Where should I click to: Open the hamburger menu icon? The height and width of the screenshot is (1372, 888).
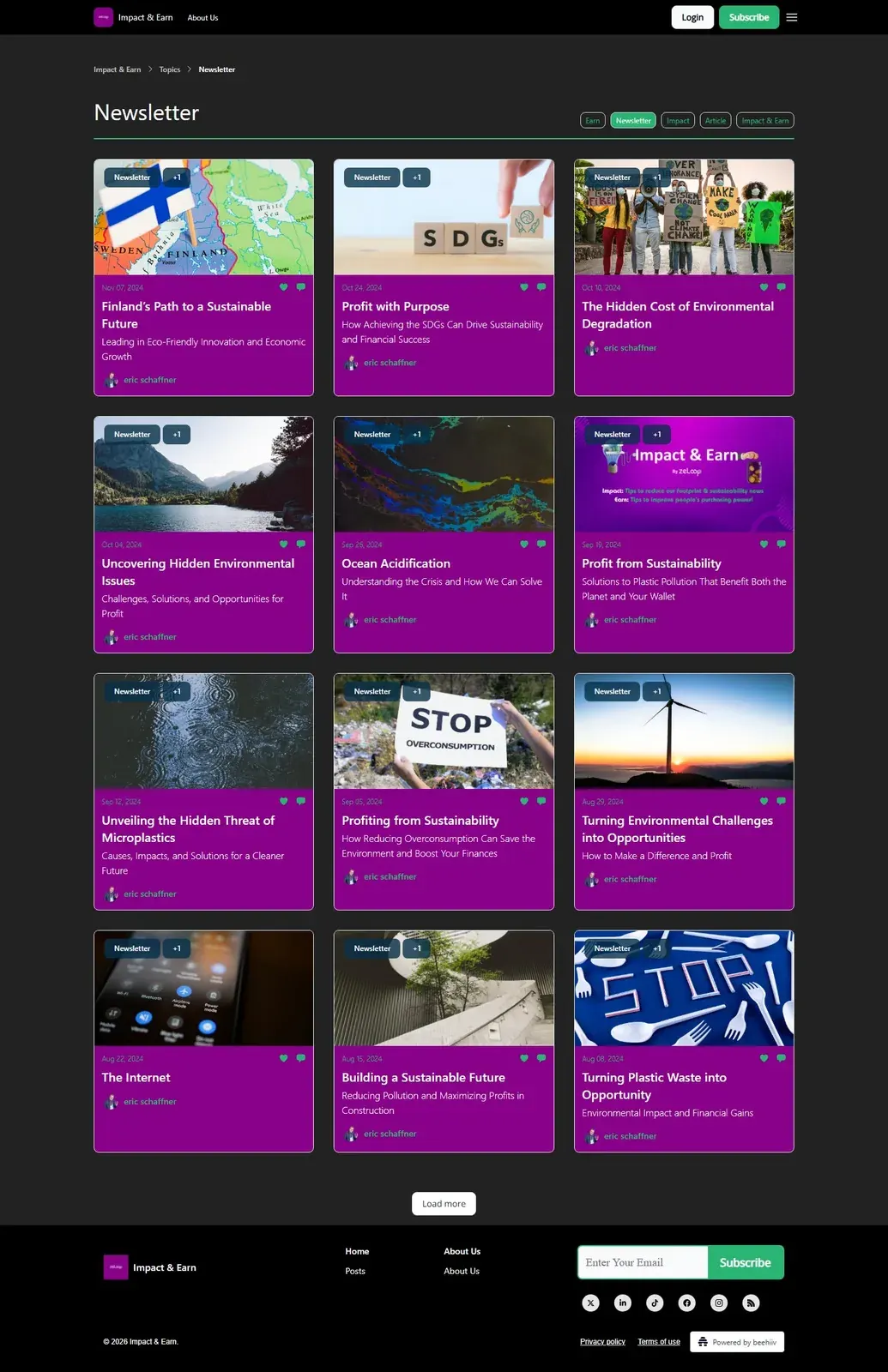[x=791, y=17]
